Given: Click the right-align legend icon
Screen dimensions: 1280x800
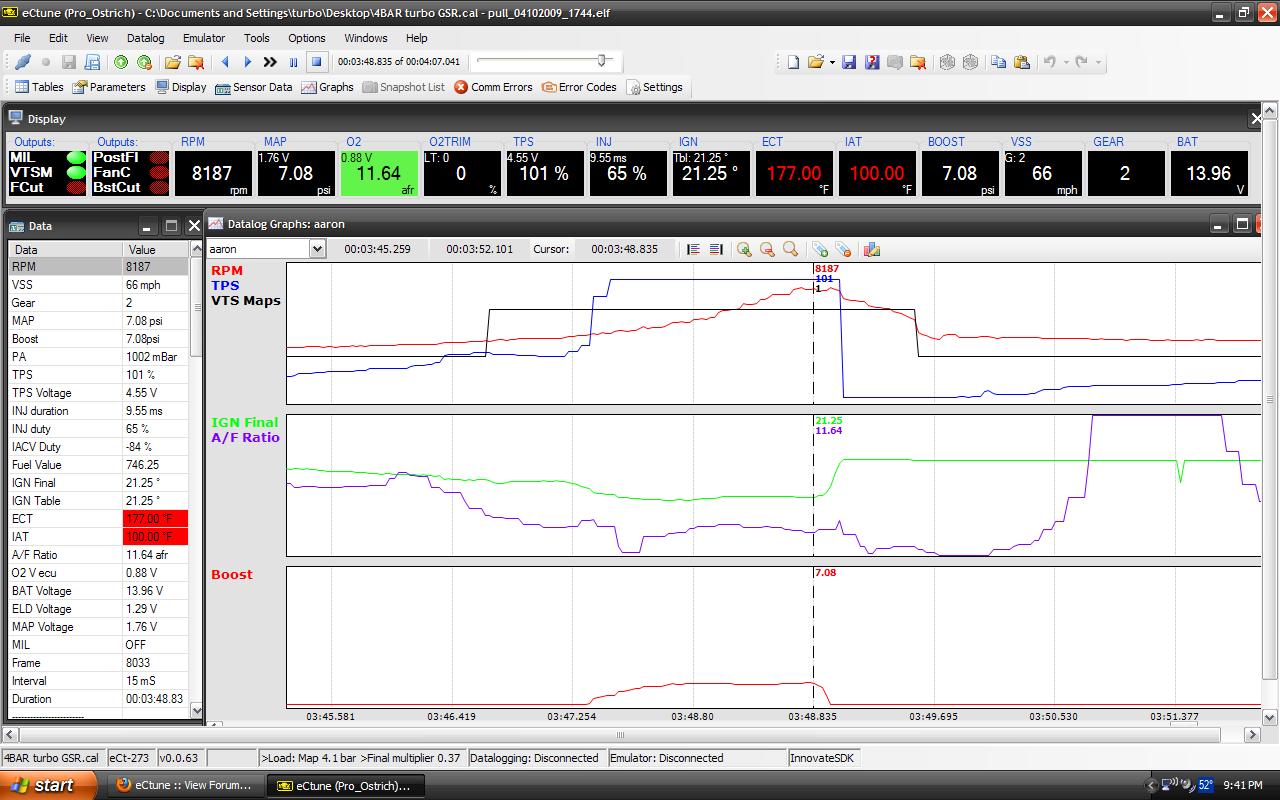Looking at the screenshot, I should pyautogui.click(x=716, y=249).
